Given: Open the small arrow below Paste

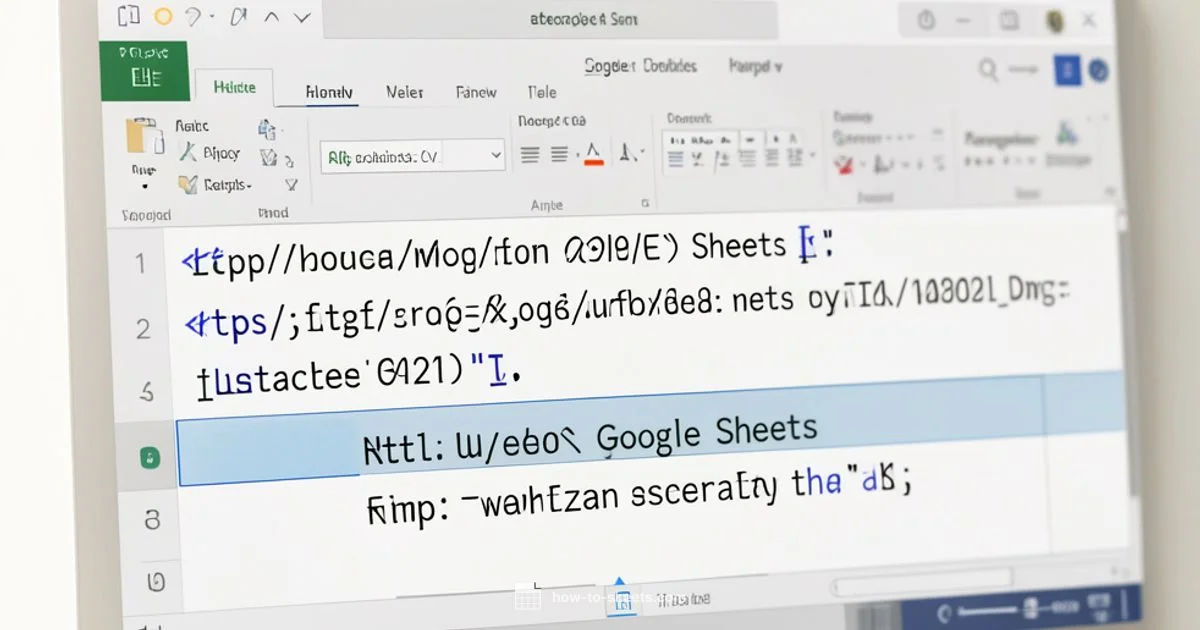Looking at the screenshot, I should (x=145, y=186).
